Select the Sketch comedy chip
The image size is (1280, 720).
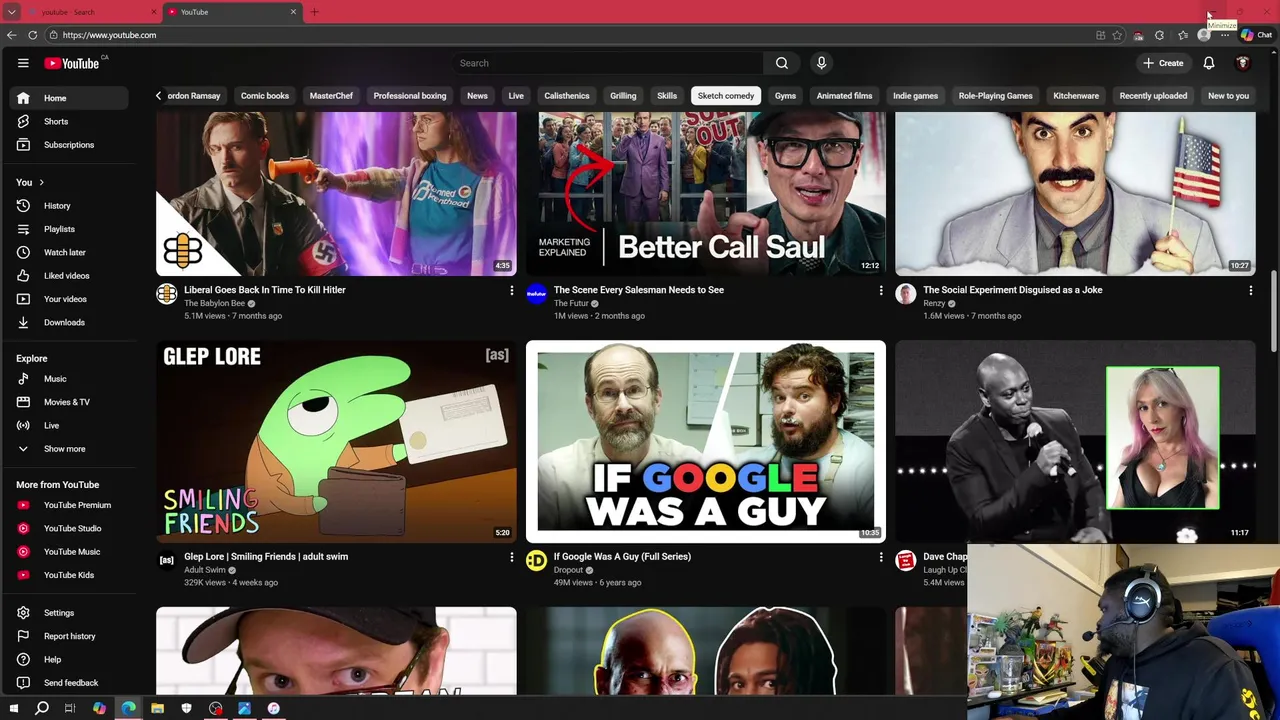tap(726, 96)
